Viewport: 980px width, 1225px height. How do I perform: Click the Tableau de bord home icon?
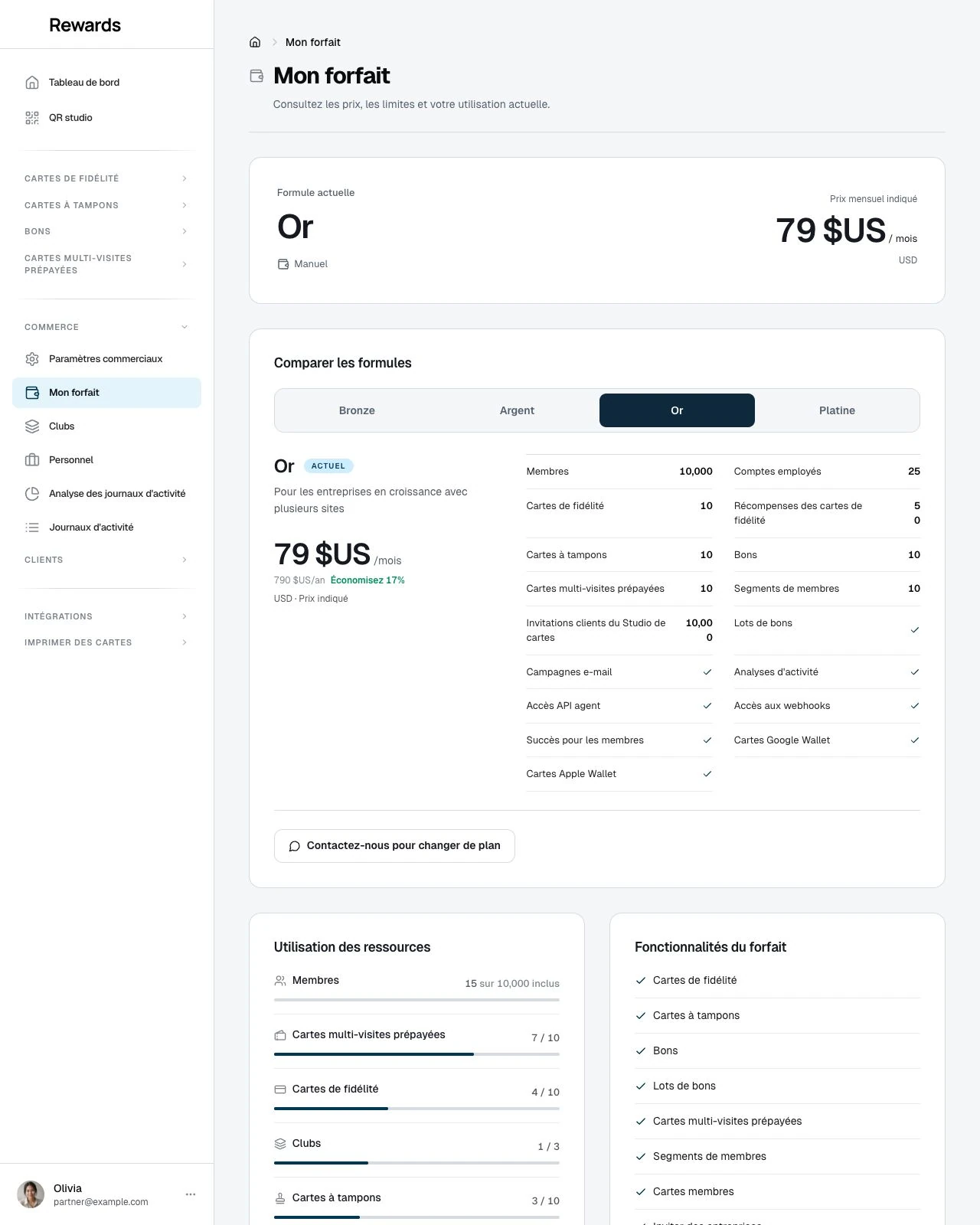coord(32,83)
